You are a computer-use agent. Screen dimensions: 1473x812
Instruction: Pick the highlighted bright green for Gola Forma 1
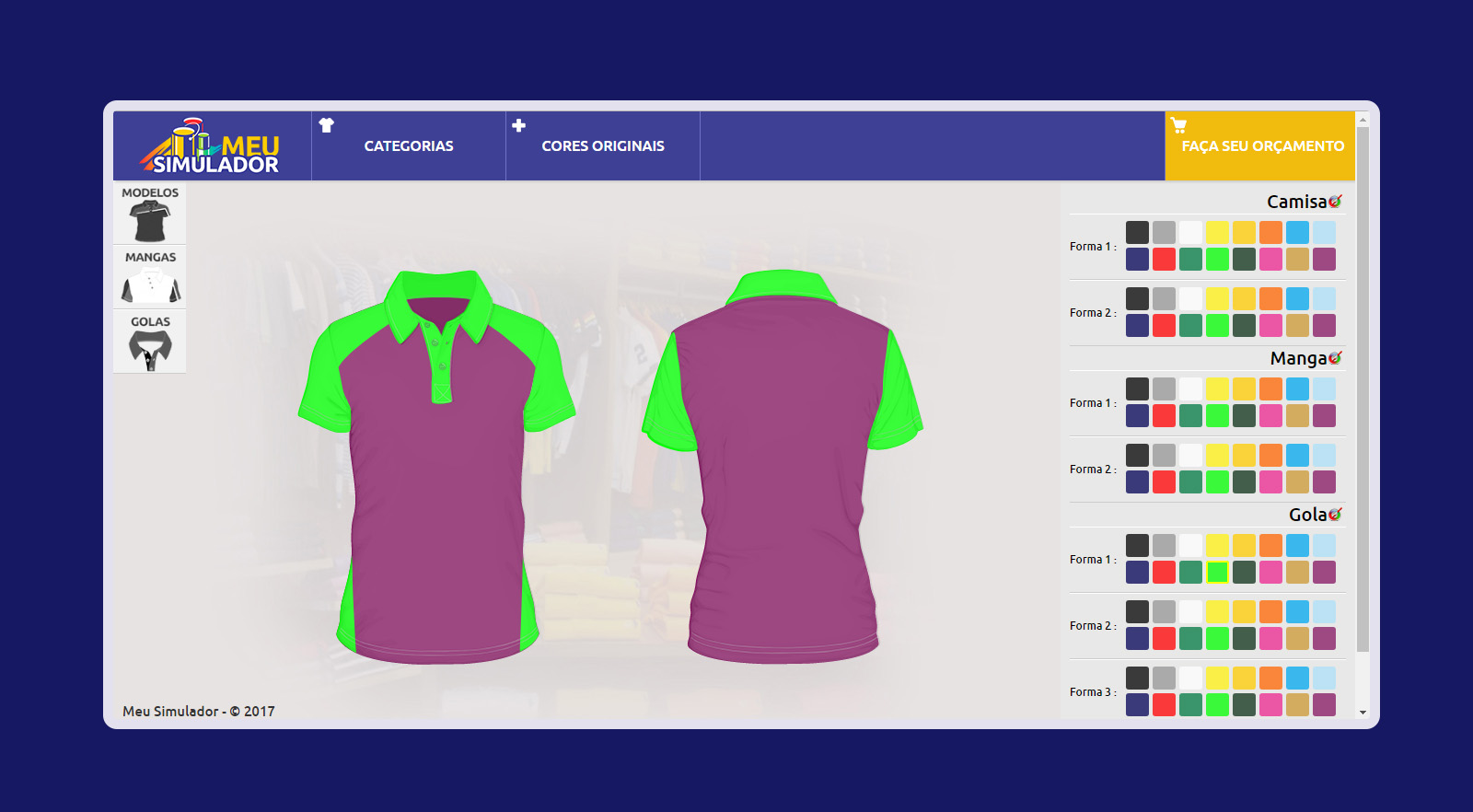point(1217,573)
